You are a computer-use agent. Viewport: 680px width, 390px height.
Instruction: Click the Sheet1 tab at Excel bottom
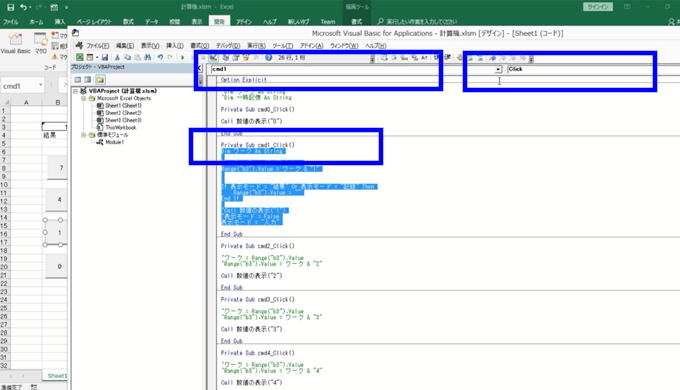click(x=56, y=376)
